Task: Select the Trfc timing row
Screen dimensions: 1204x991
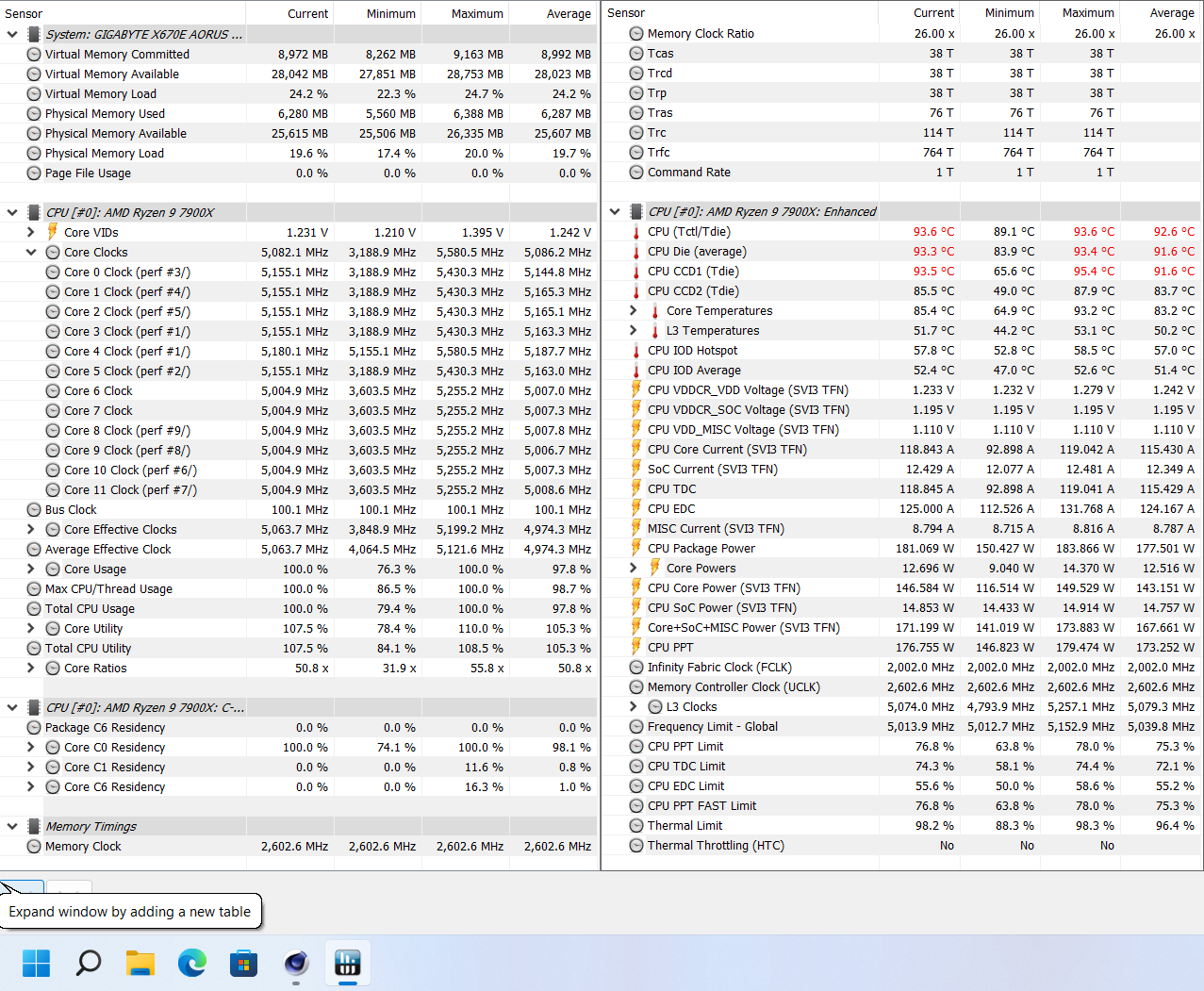Action: pos(902,152)
